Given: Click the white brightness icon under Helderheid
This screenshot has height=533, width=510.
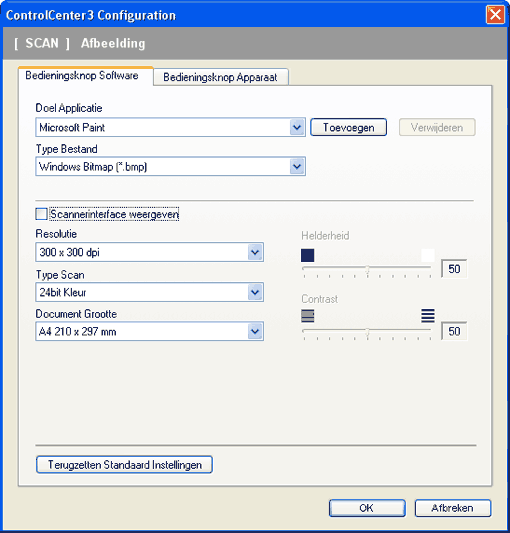Looking at the screenshot, I should click(x=428, y=255).
